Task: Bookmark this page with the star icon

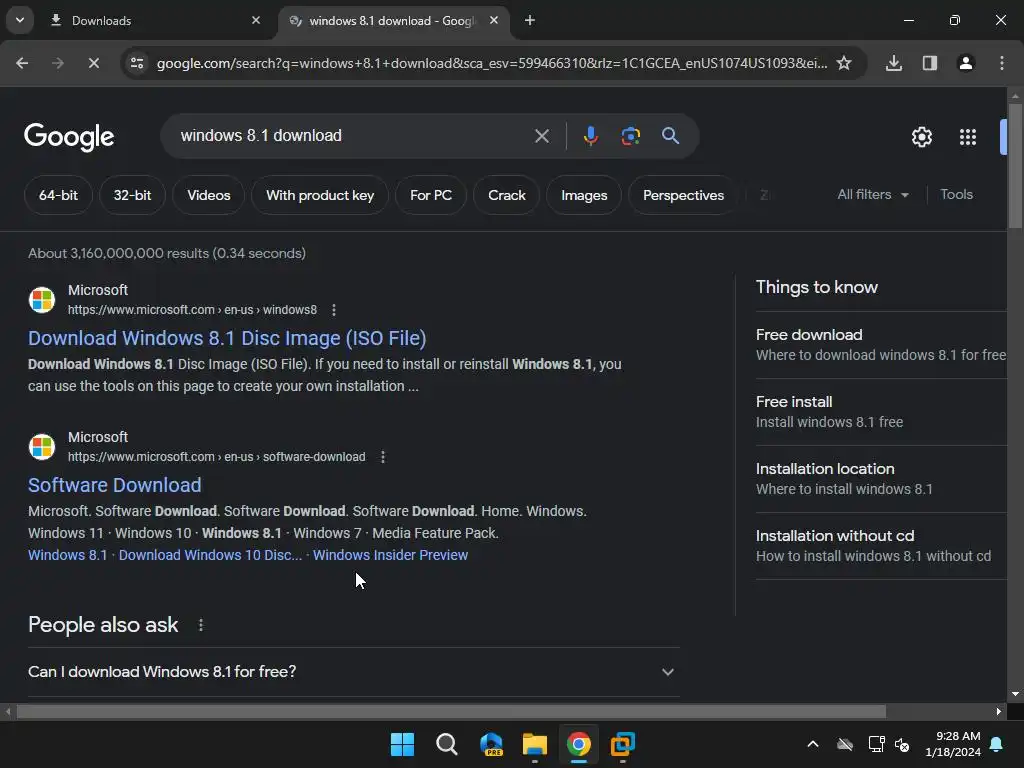Action: click(x=844, y=63)
